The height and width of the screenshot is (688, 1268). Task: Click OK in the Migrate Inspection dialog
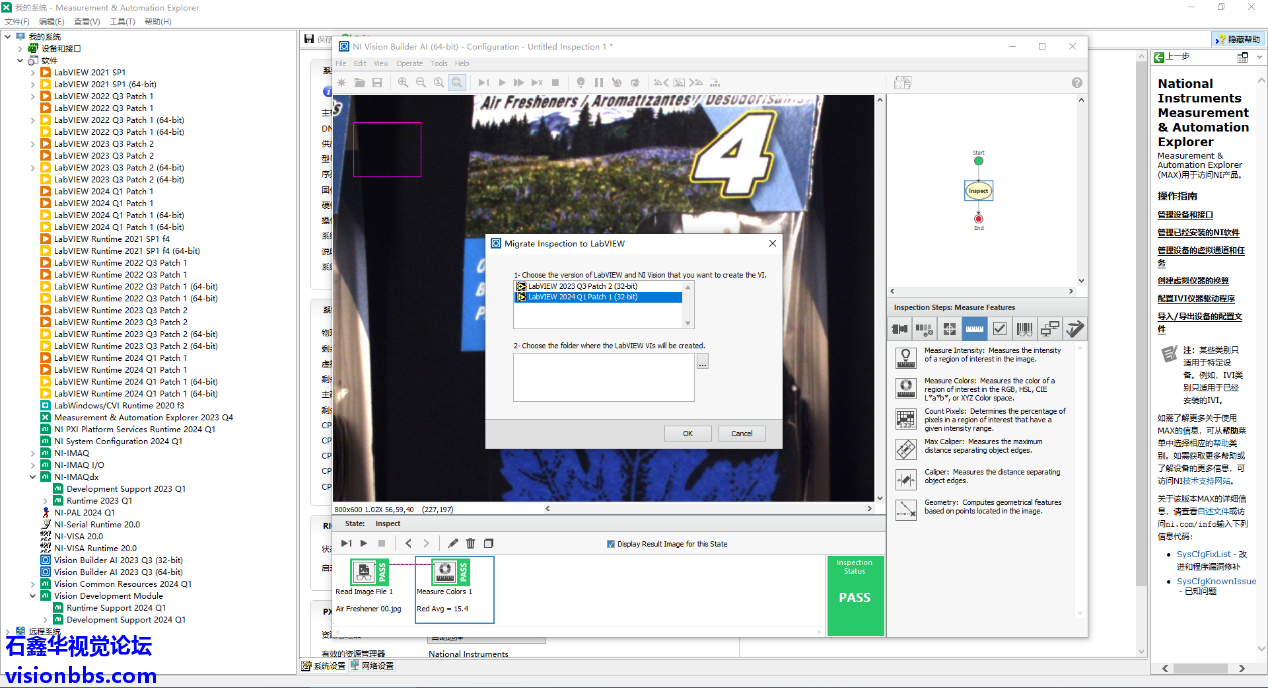click(x=688, y=433)
